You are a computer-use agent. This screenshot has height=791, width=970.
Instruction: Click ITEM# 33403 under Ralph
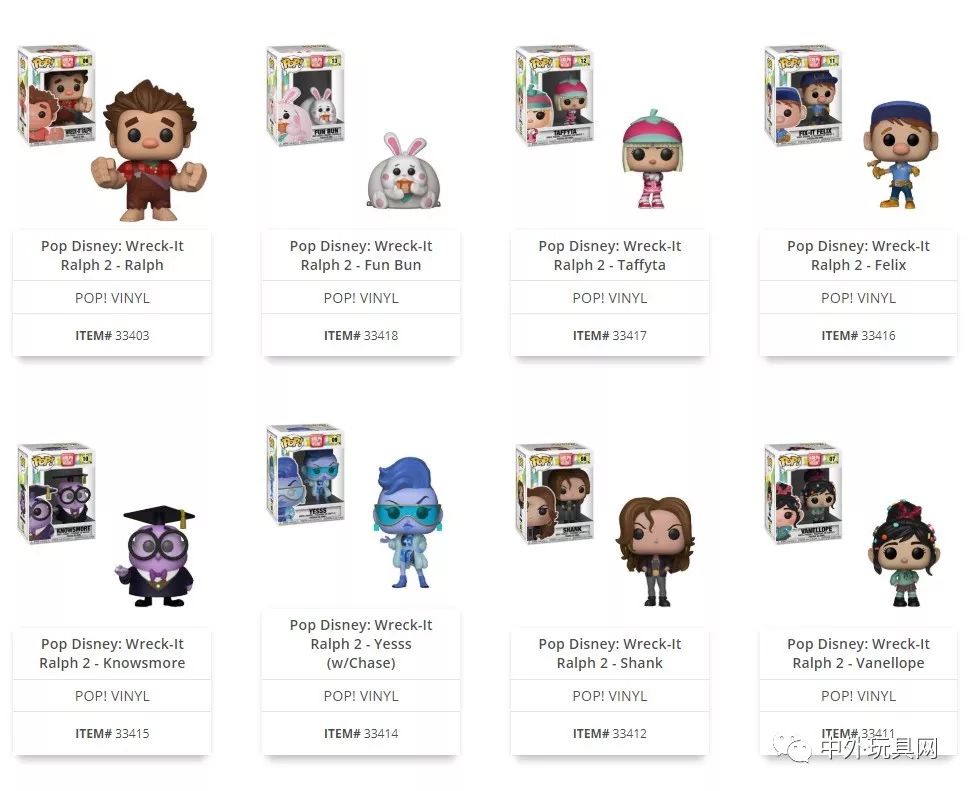point(112,336)
